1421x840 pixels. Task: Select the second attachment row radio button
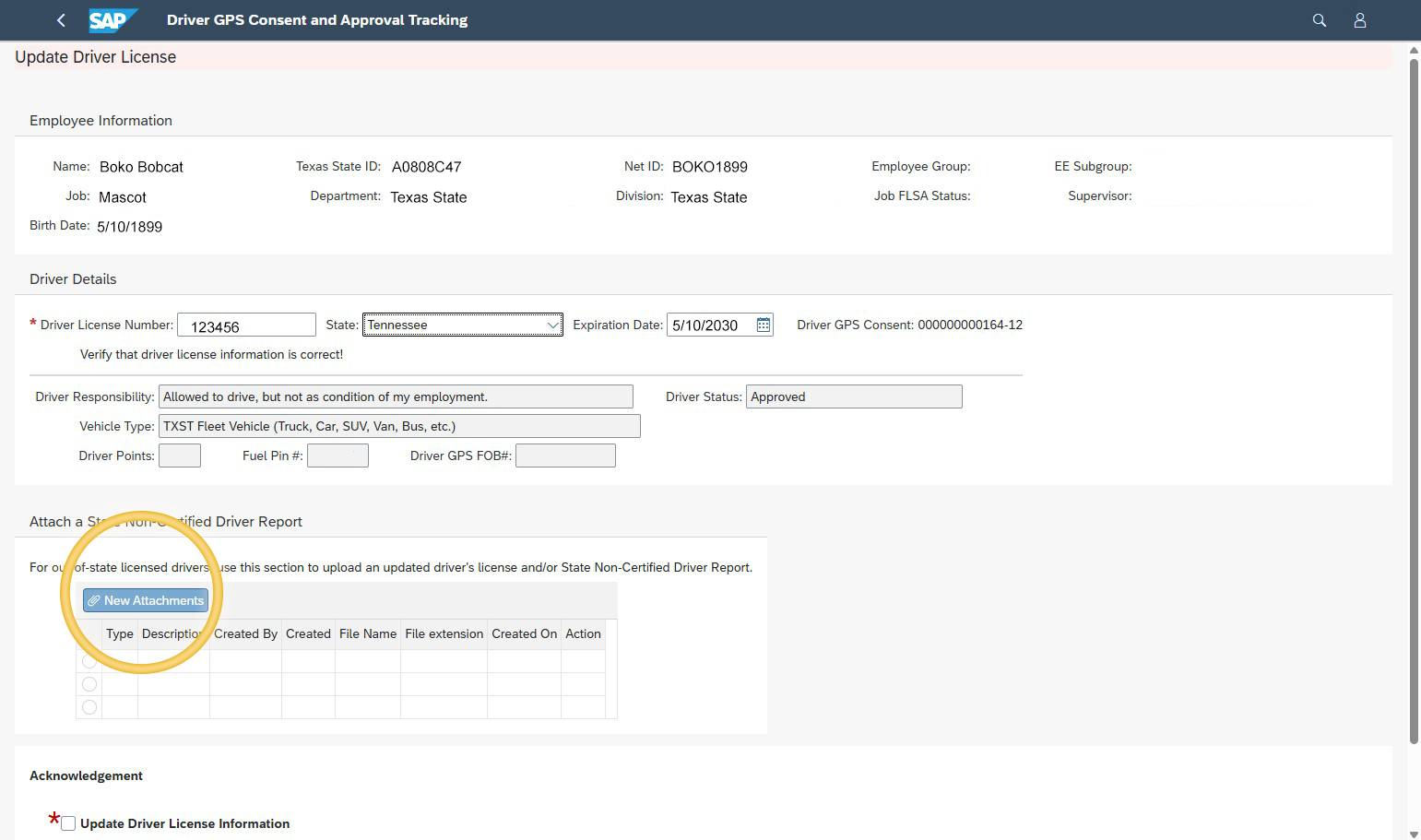point(89,683)
